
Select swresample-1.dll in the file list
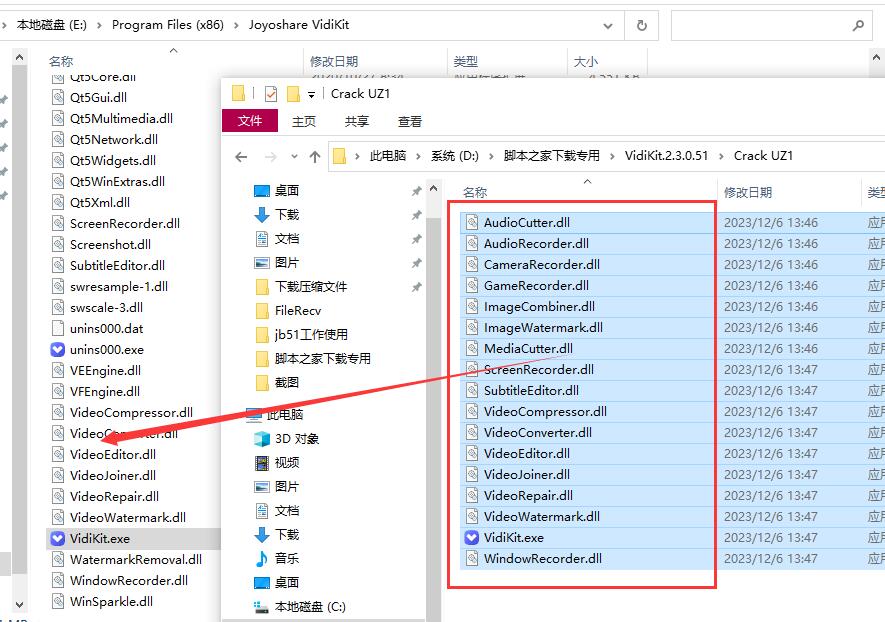click(x=119, y=287)
